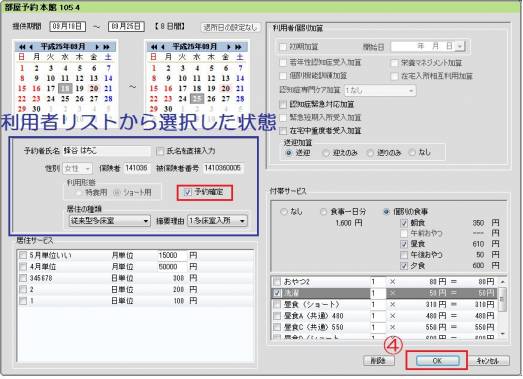Image resolution: width=523 pixels, height=379 pixels.
Task: Select 個別の食事 radio button
Action: [386, 212]
